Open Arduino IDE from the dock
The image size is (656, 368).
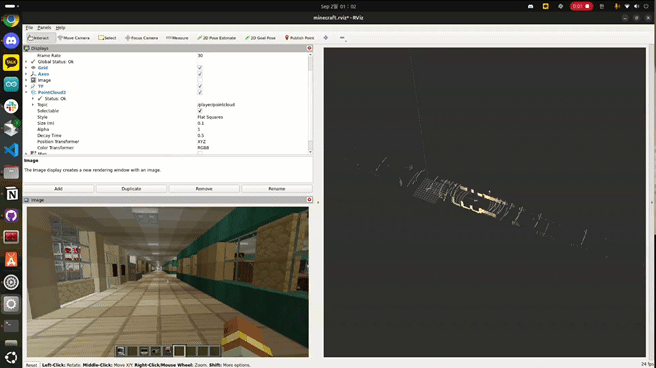[x=11, y=84]
